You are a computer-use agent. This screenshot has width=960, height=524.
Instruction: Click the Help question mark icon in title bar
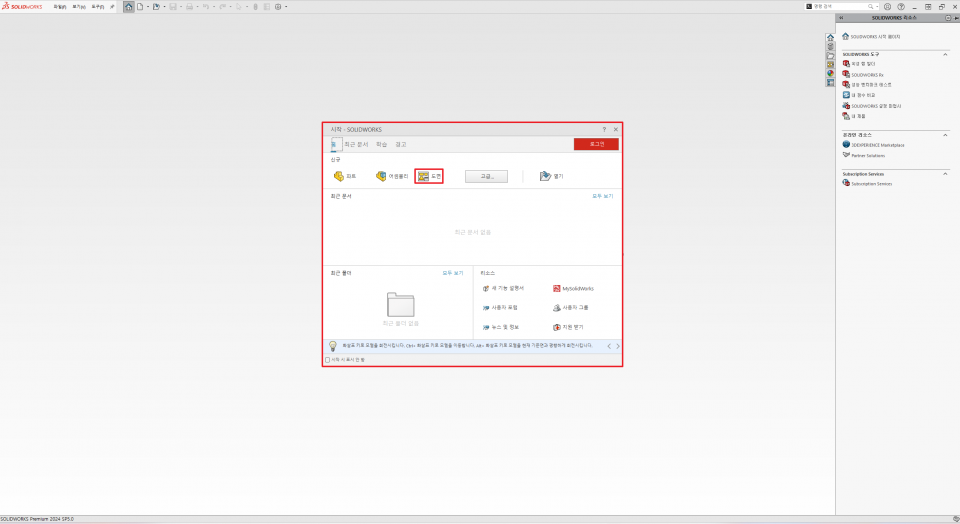click(x=901, y=7)
